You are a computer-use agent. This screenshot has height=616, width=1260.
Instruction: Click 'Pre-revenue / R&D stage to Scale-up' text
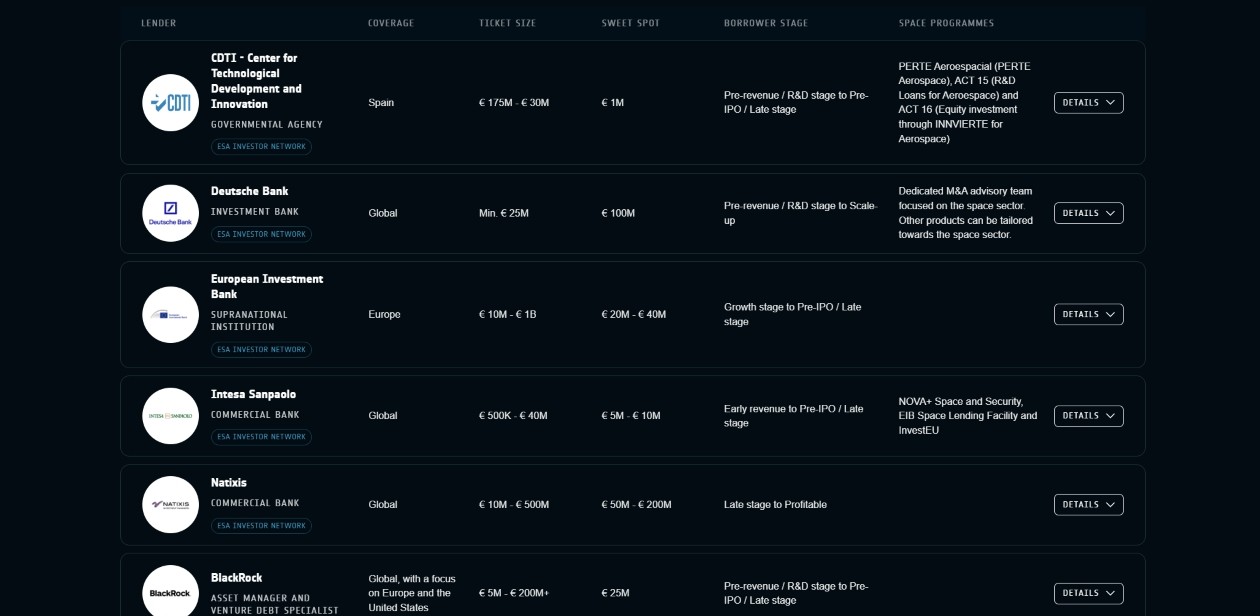800,213
